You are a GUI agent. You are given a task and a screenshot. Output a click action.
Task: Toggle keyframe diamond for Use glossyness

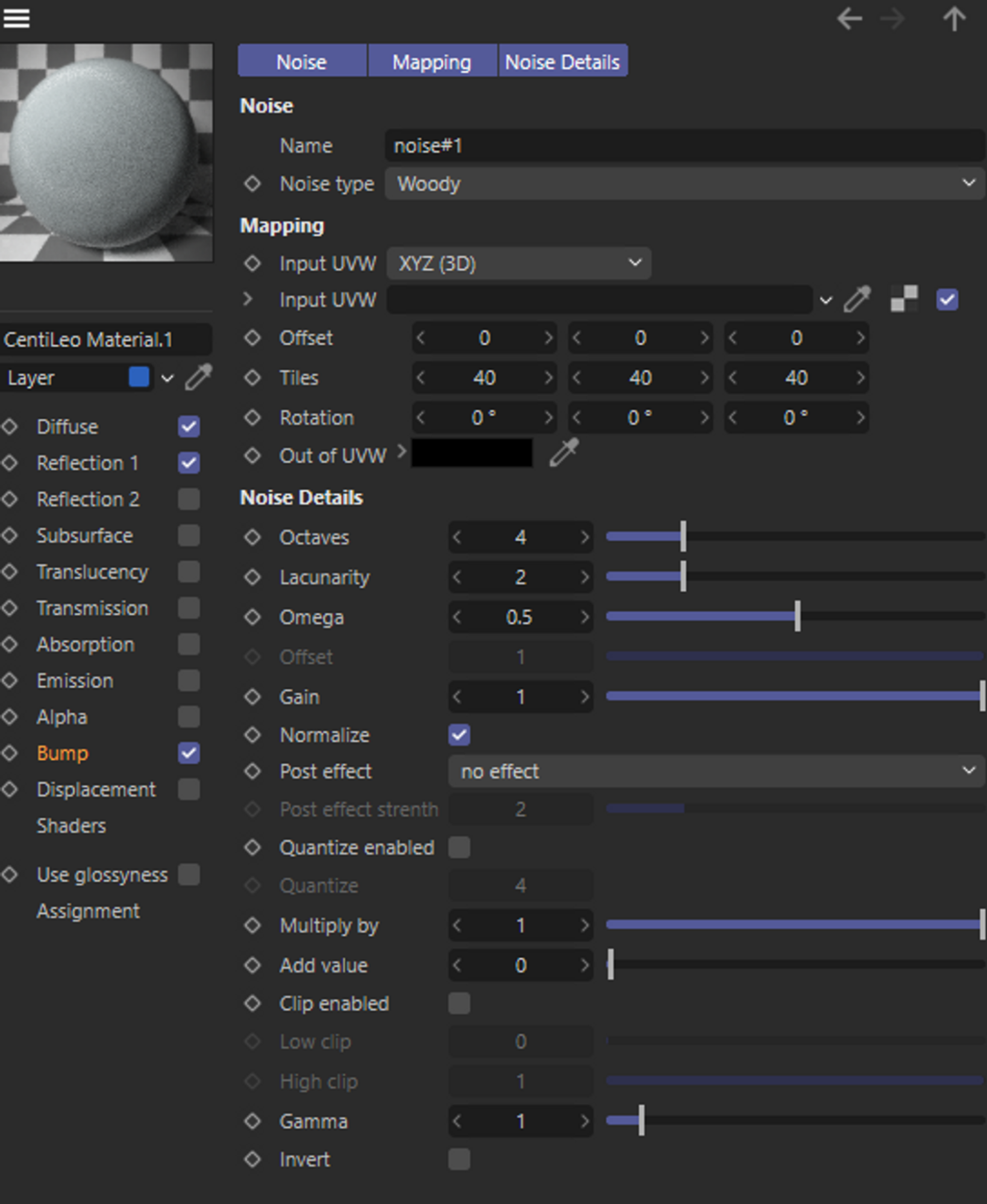coord(9,875)
